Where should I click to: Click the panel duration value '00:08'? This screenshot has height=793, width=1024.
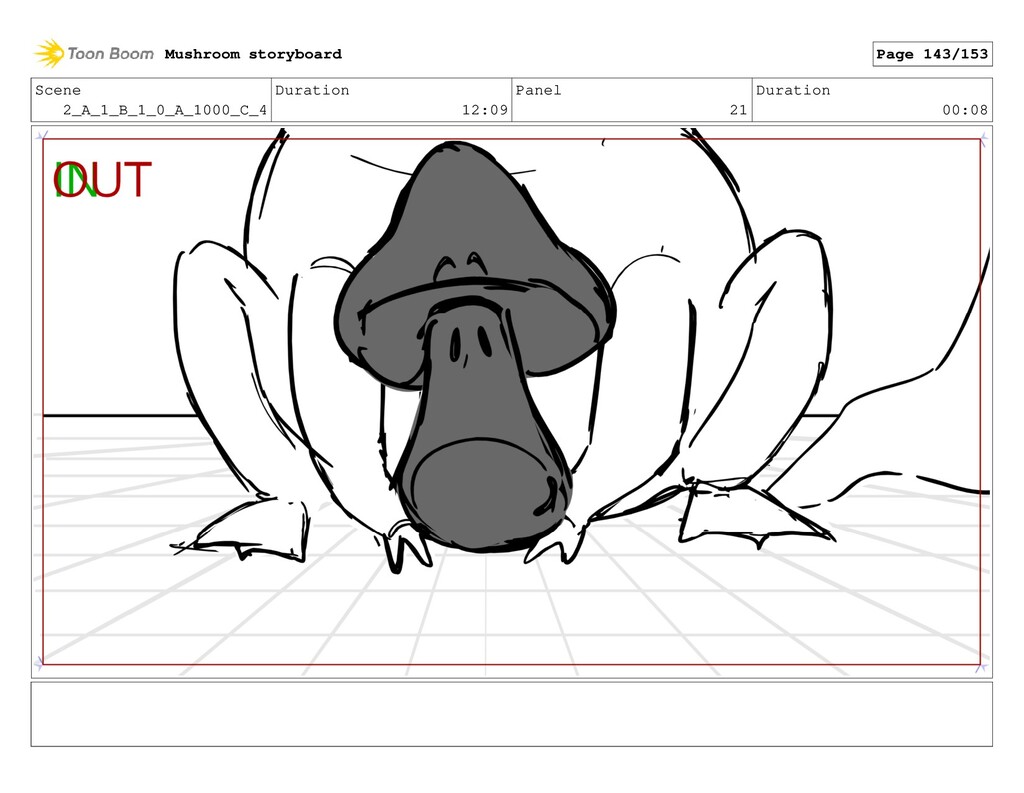coord(965,110)
